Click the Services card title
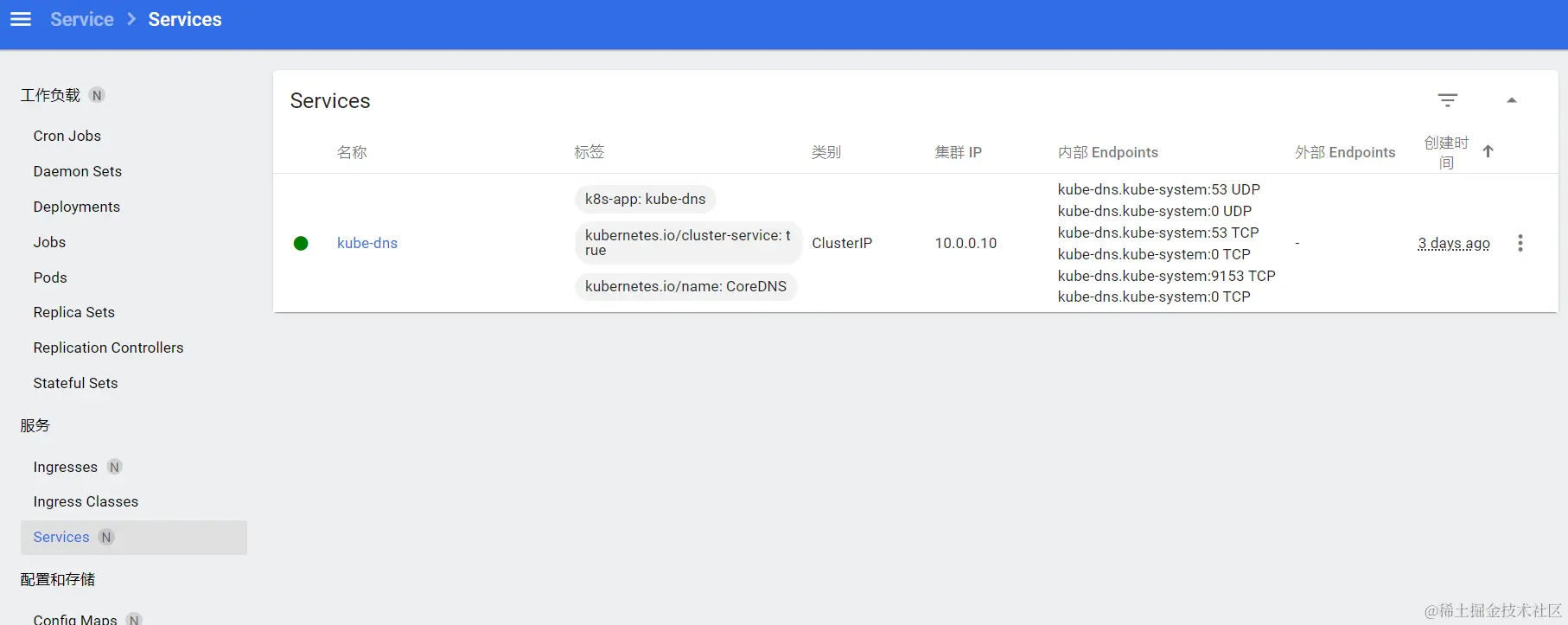The height and width of the screenshot is (625, 1568). tap(330, 101)
